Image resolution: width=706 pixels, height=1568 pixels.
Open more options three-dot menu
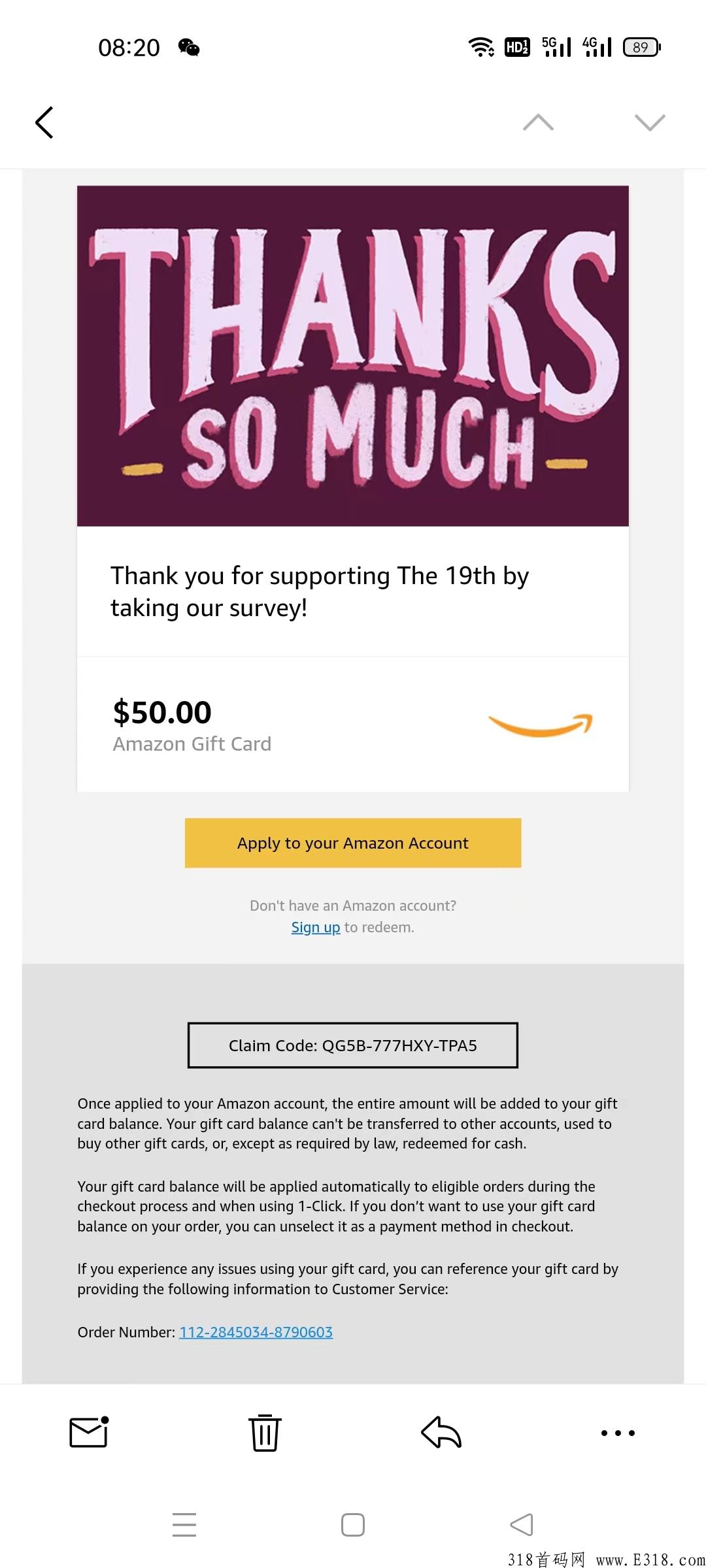pos(618,1433)
